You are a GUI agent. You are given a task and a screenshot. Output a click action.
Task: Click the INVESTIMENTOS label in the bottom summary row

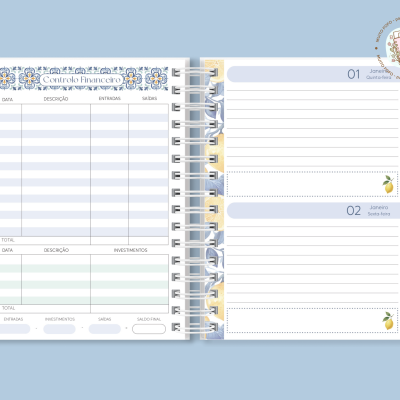coord(60,319)
